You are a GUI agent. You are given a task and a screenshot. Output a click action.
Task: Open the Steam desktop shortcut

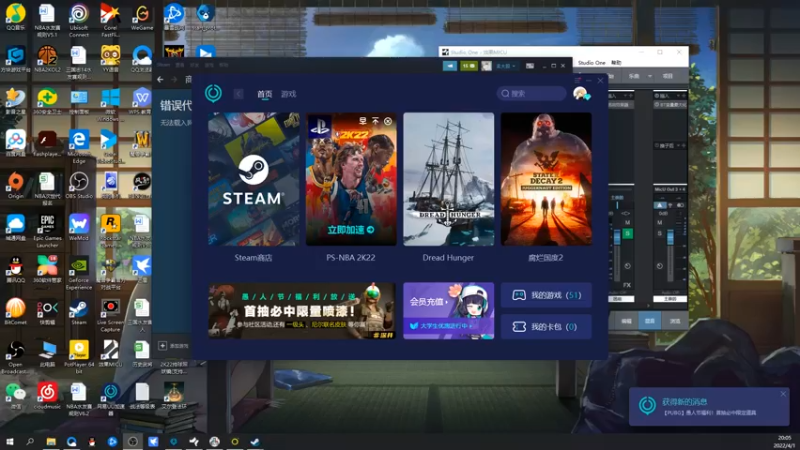[x=79, y=312]
